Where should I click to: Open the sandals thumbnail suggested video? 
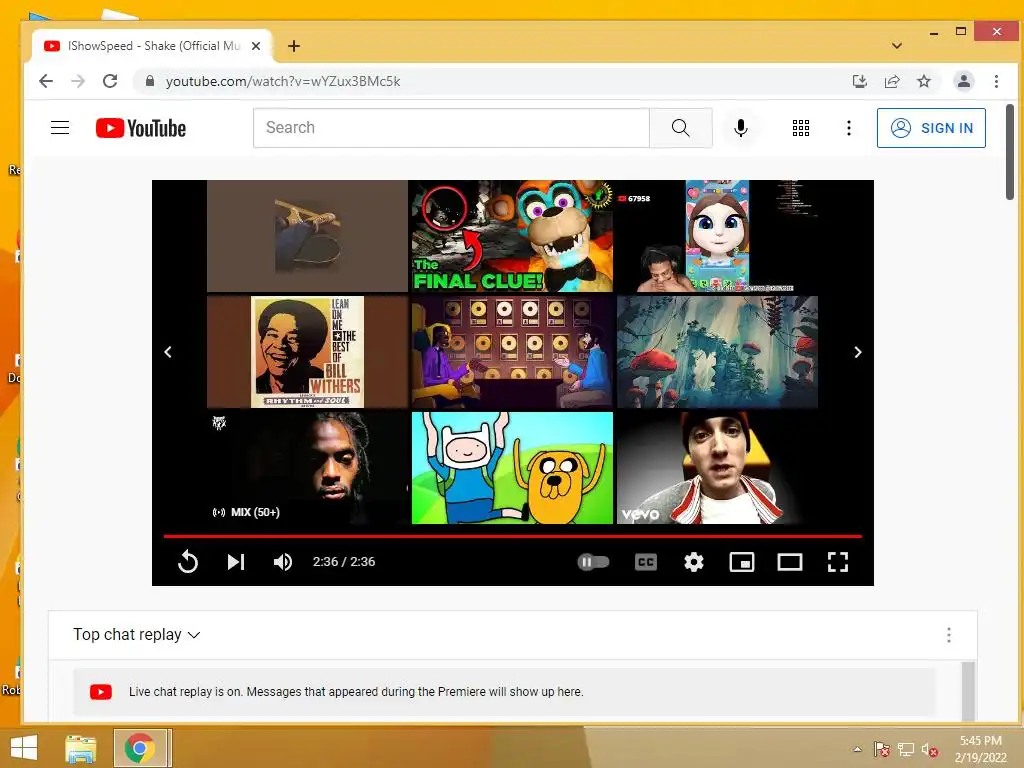click(307, 236)
